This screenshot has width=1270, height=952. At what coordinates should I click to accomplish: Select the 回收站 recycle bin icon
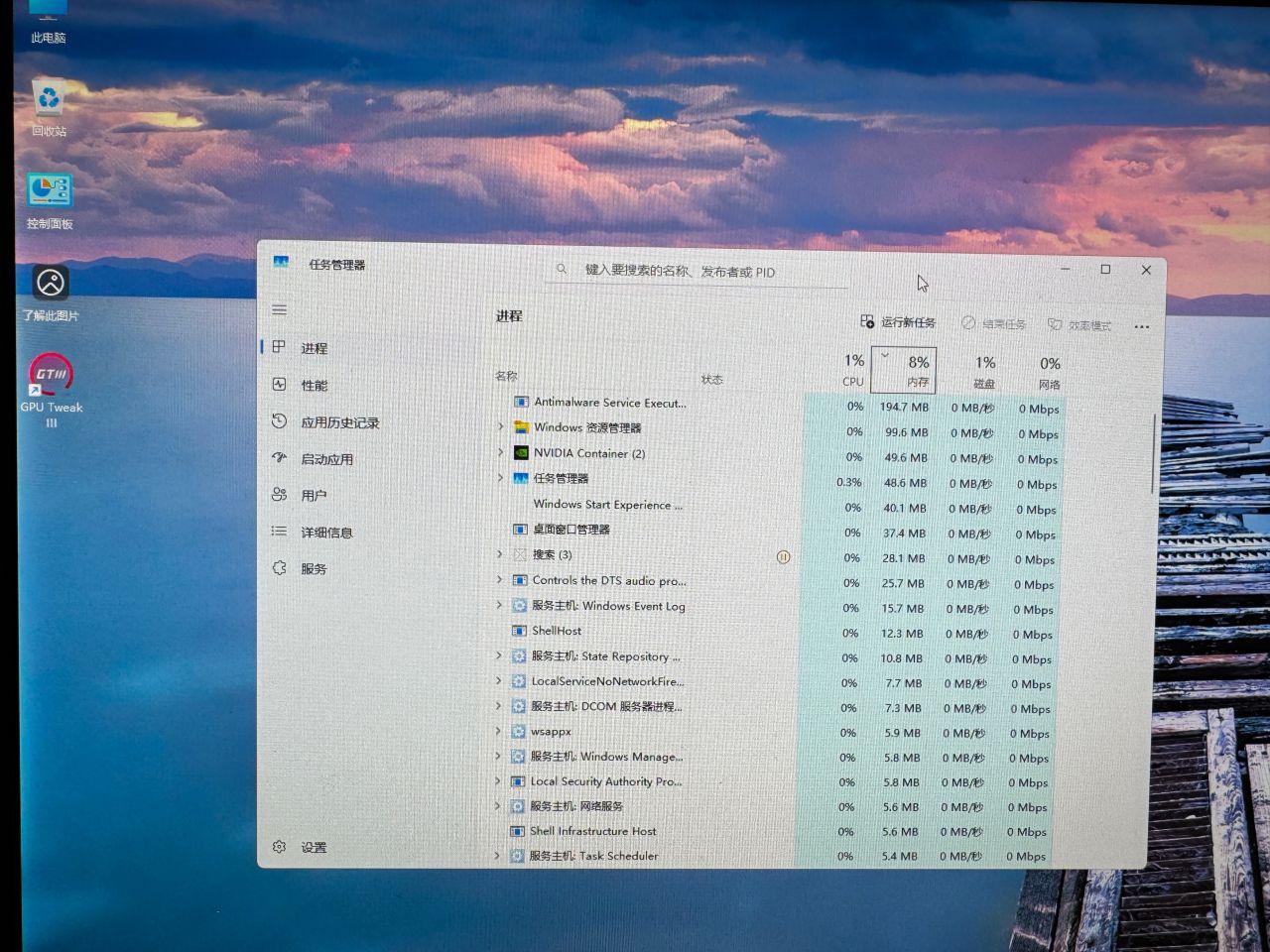[49, 108]
